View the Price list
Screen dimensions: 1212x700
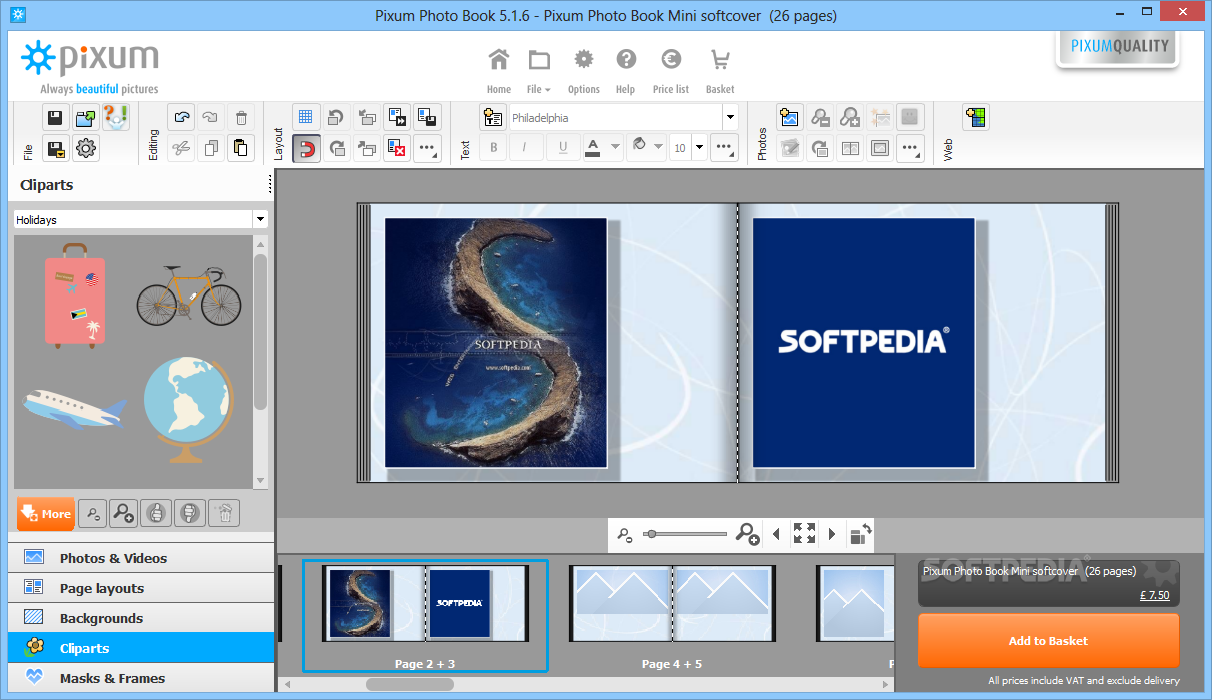671,70
